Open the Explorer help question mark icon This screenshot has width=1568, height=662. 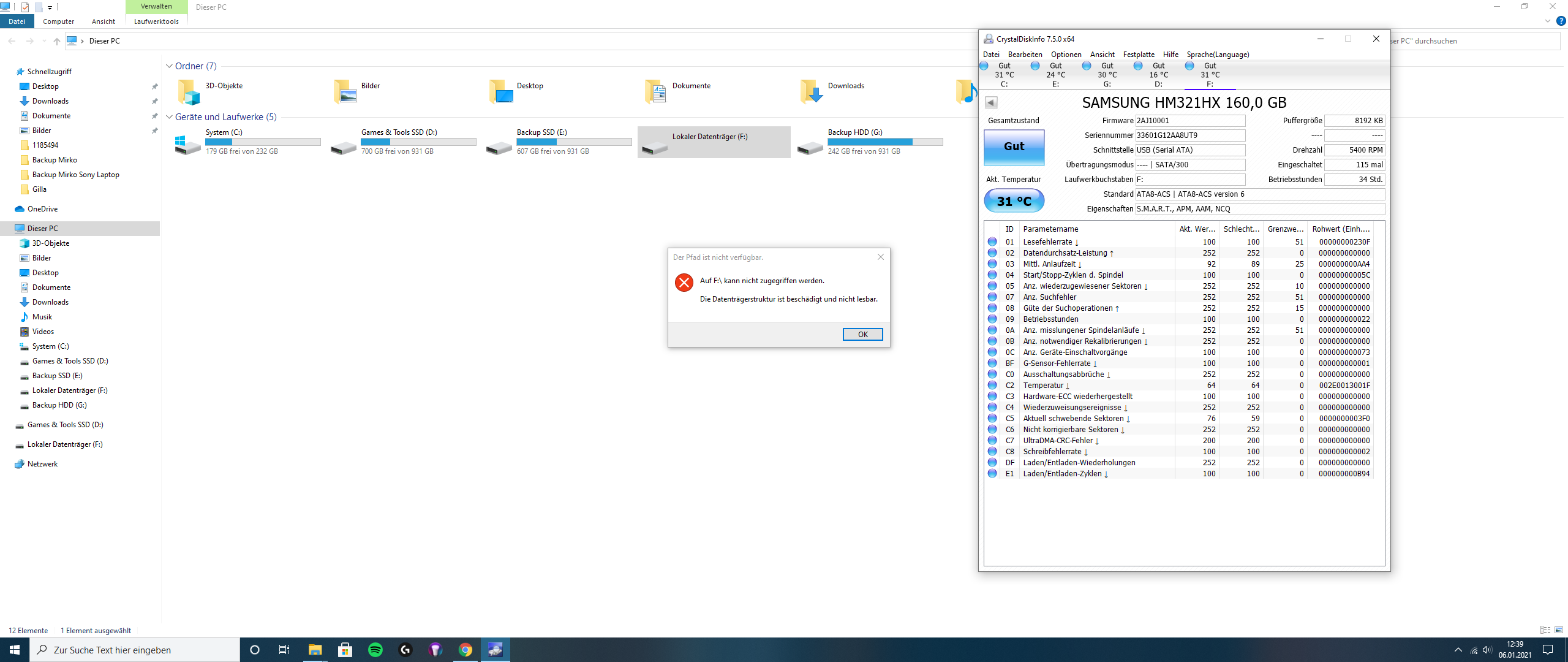[x=1561, y=21]
